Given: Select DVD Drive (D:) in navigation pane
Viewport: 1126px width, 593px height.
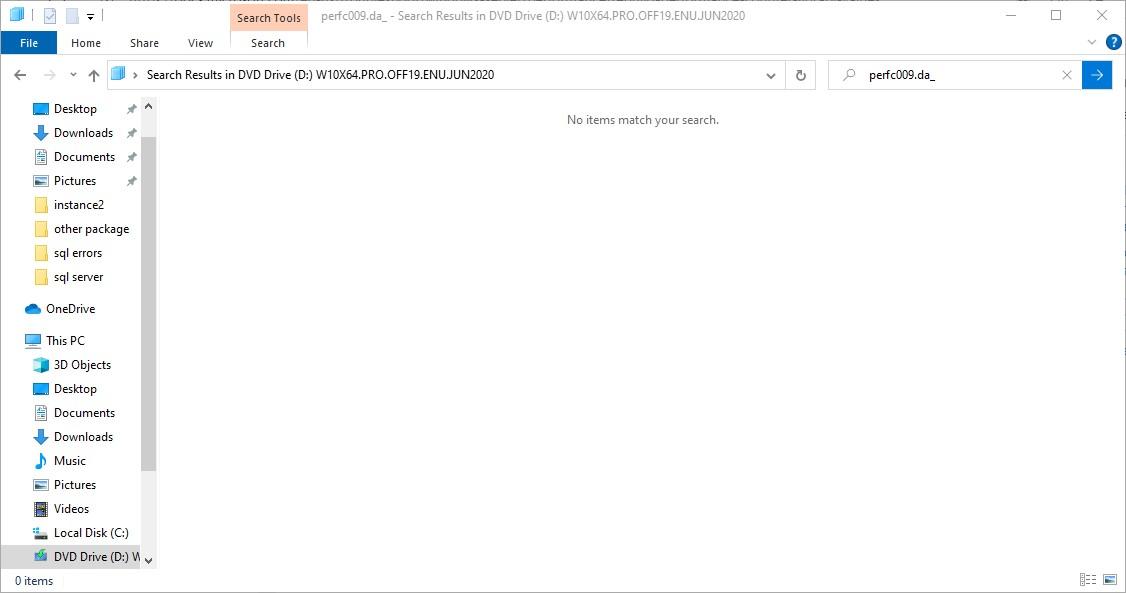Looking at the screenshot, I should [72, 556].
